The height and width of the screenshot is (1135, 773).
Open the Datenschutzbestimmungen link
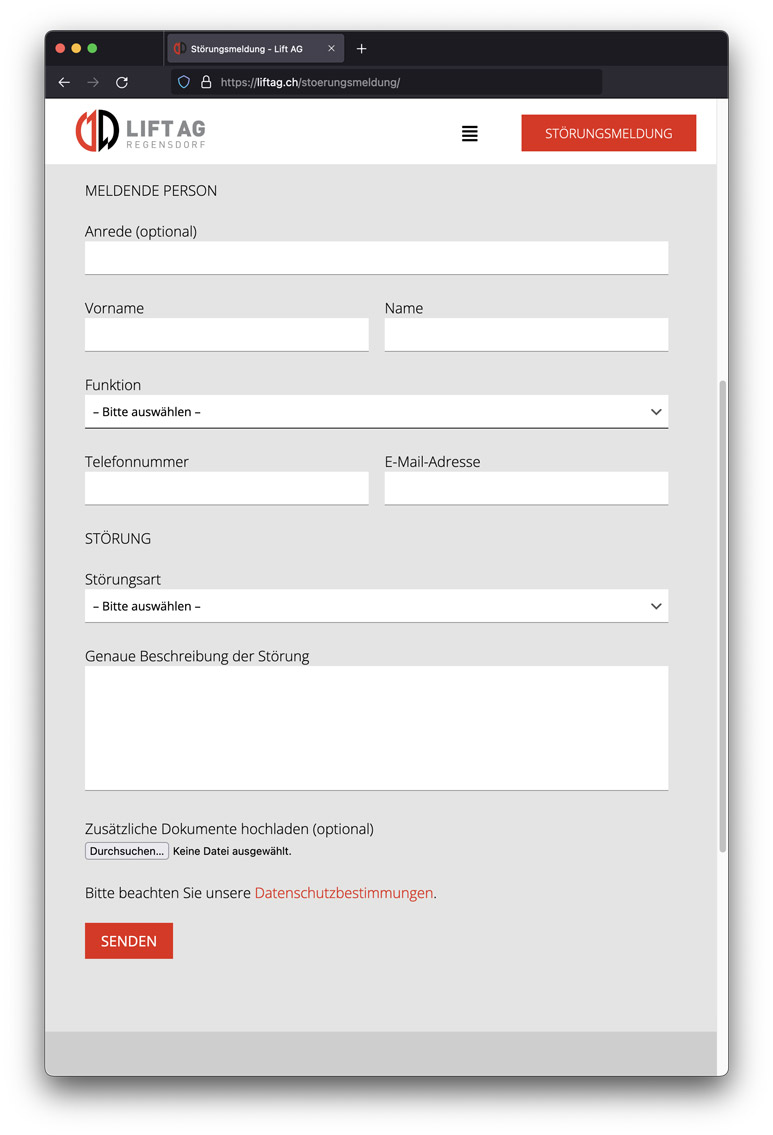click(344, 893)
